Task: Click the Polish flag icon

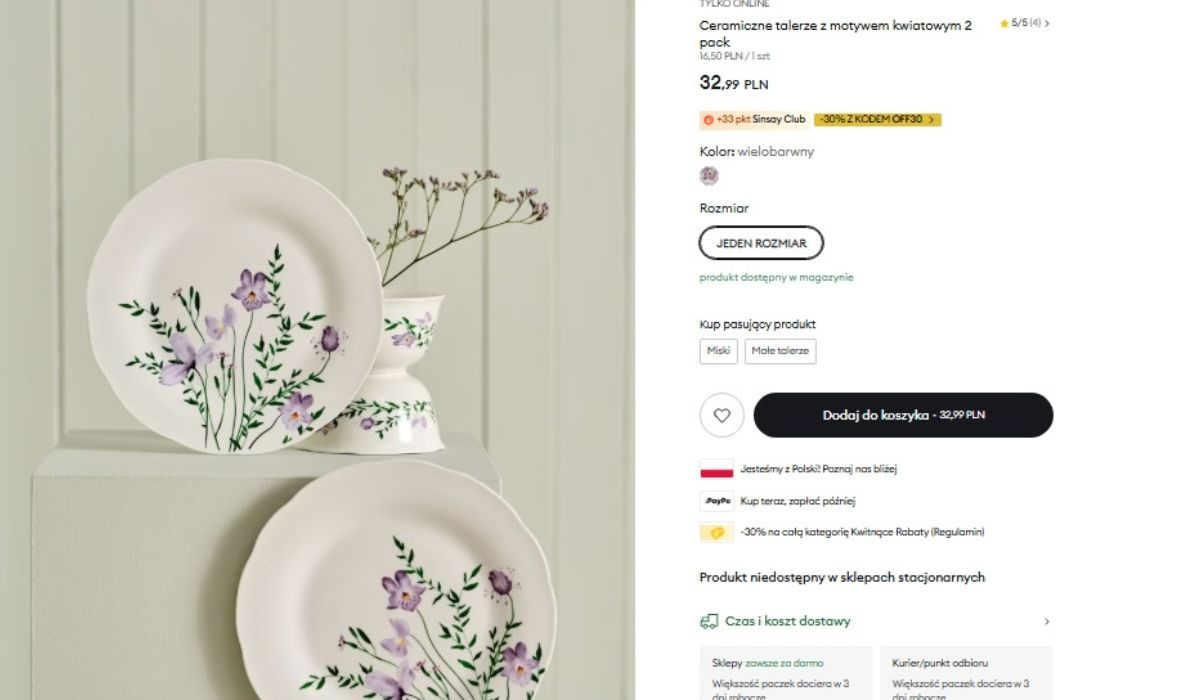Action: click(x=717, y=469)
